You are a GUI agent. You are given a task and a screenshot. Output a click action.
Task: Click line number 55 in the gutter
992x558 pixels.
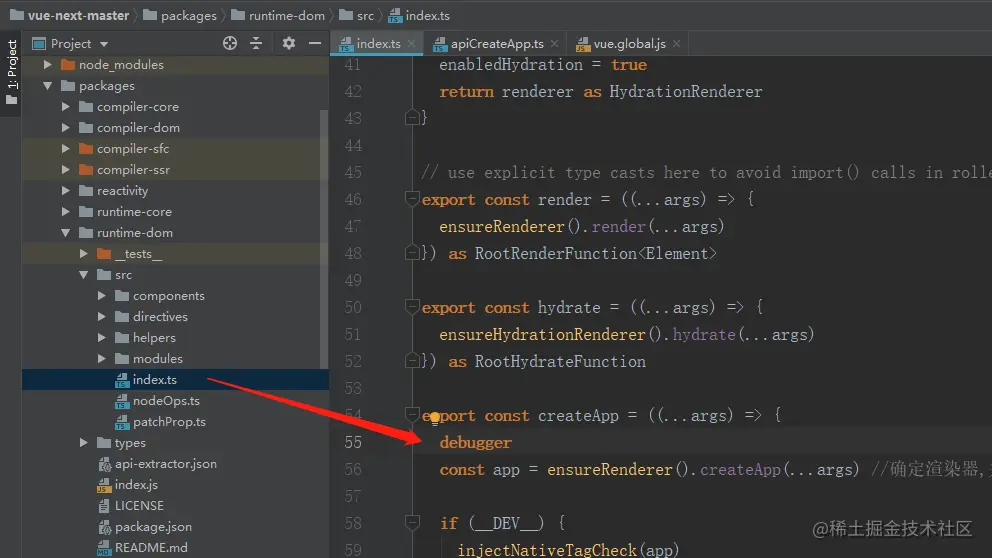(353, 442)
